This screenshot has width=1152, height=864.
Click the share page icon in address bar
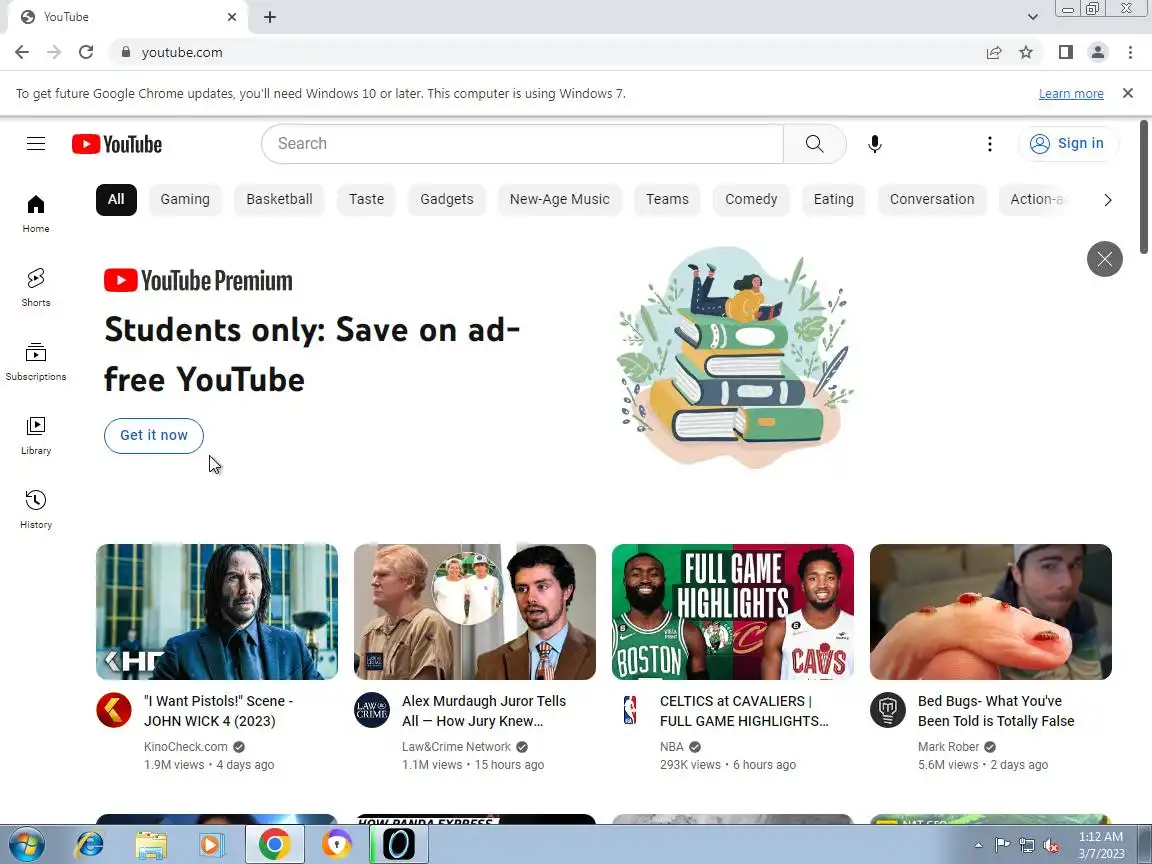(994, 52)
